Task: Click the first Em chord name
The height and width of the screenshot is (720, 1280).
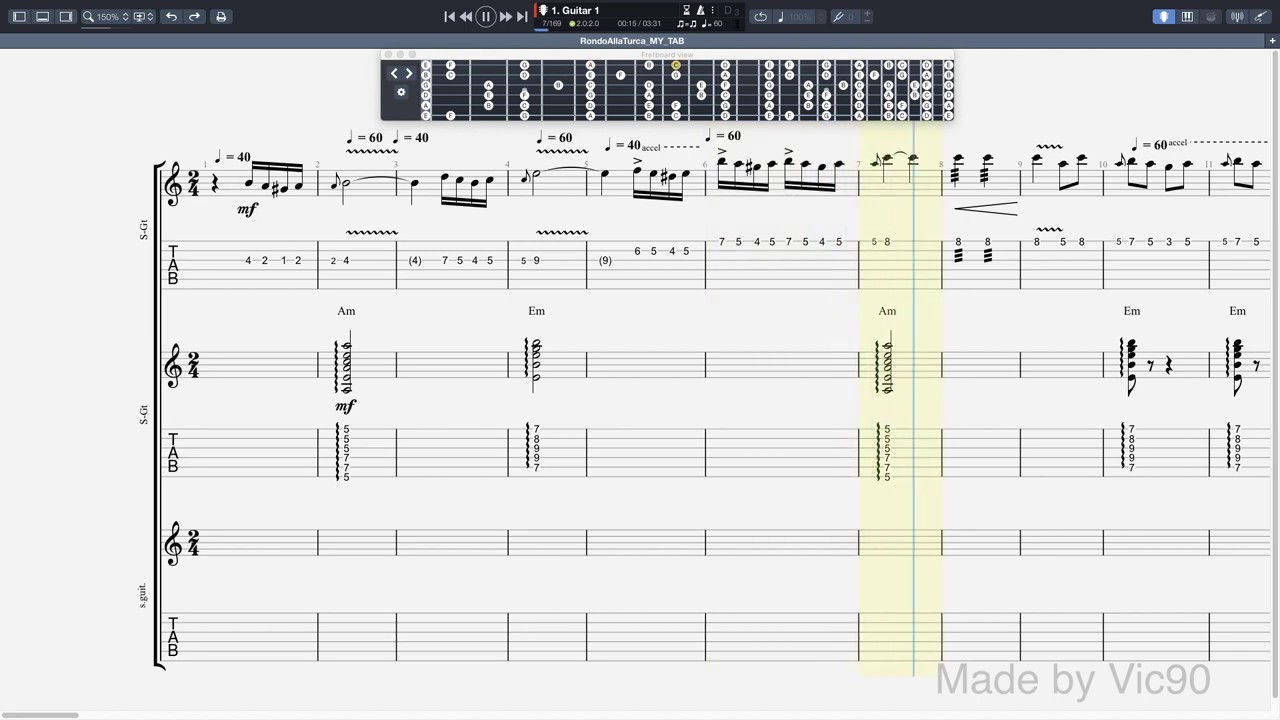Action: [536, 311]
